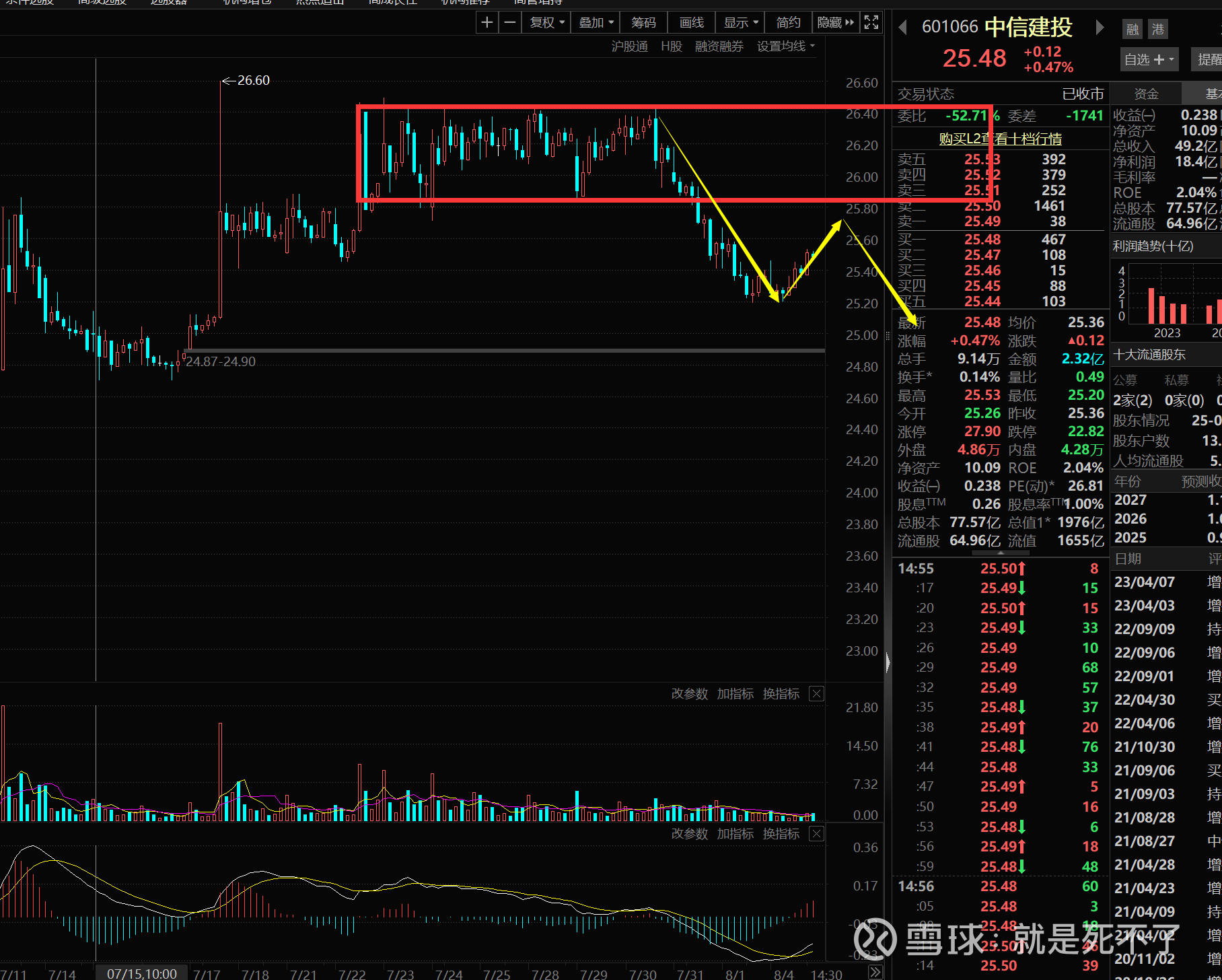Click the 14:55 25.50 trade row

tap(999, 569)
